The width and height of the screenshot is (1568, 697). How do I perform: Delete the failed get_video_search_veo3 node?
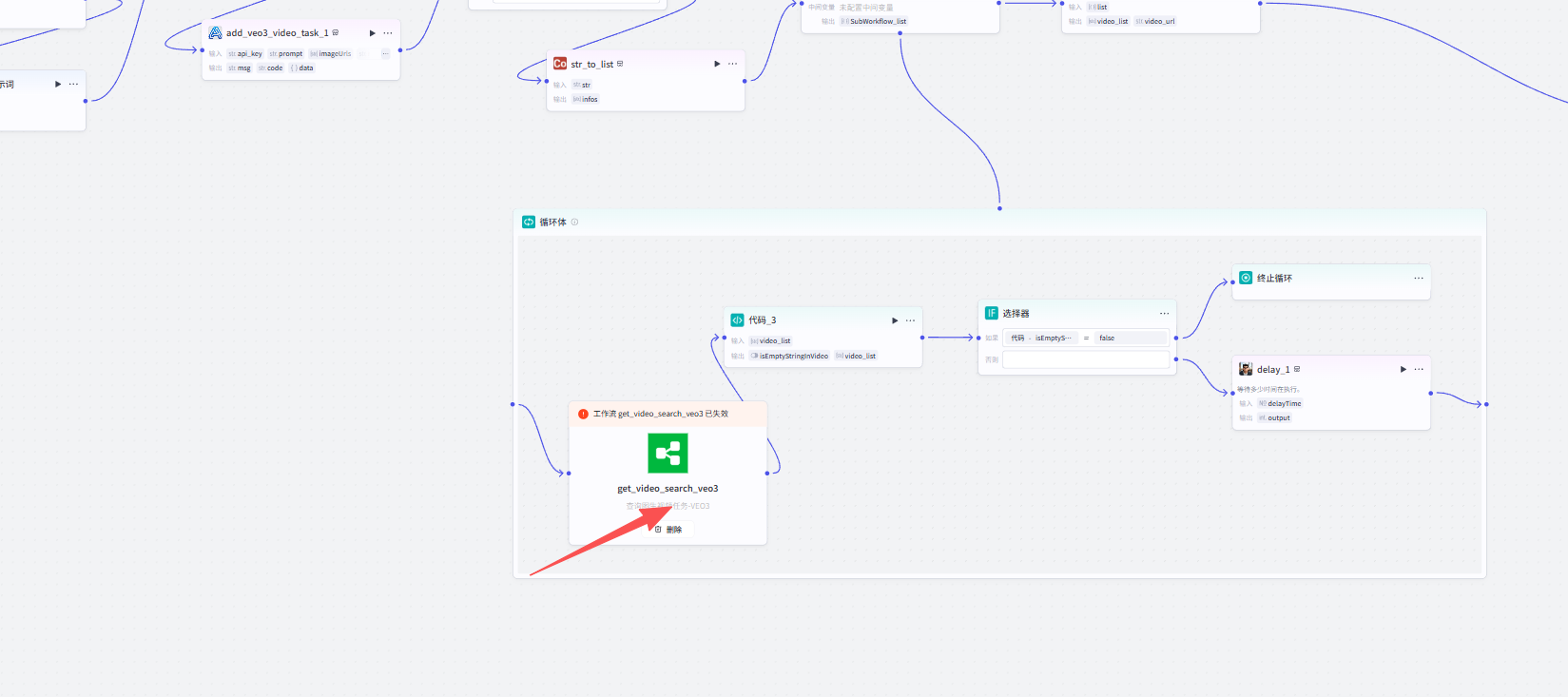(x=668, y=530)
